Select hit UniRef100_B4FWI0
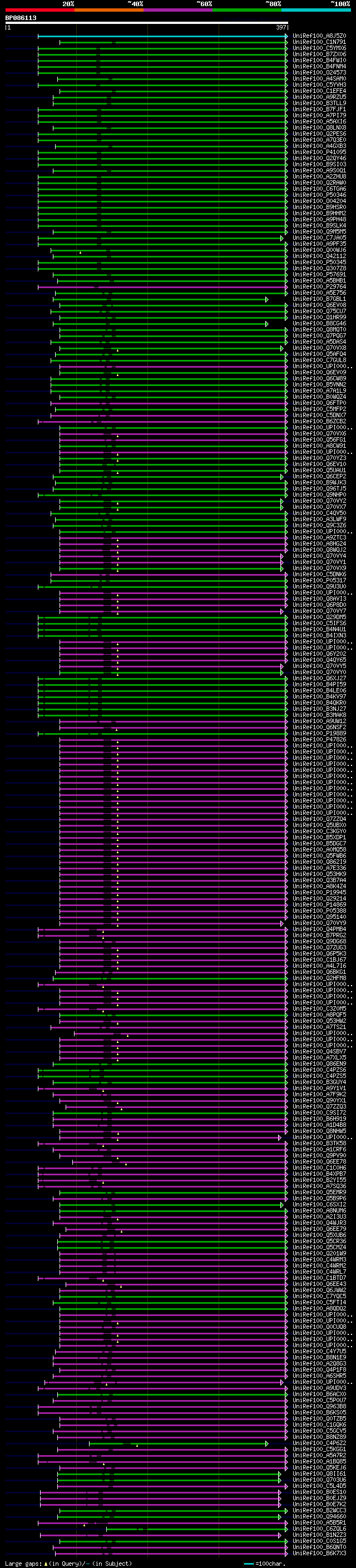The width and height of the screenshot is (356, 1568). [x=319, y=60]
